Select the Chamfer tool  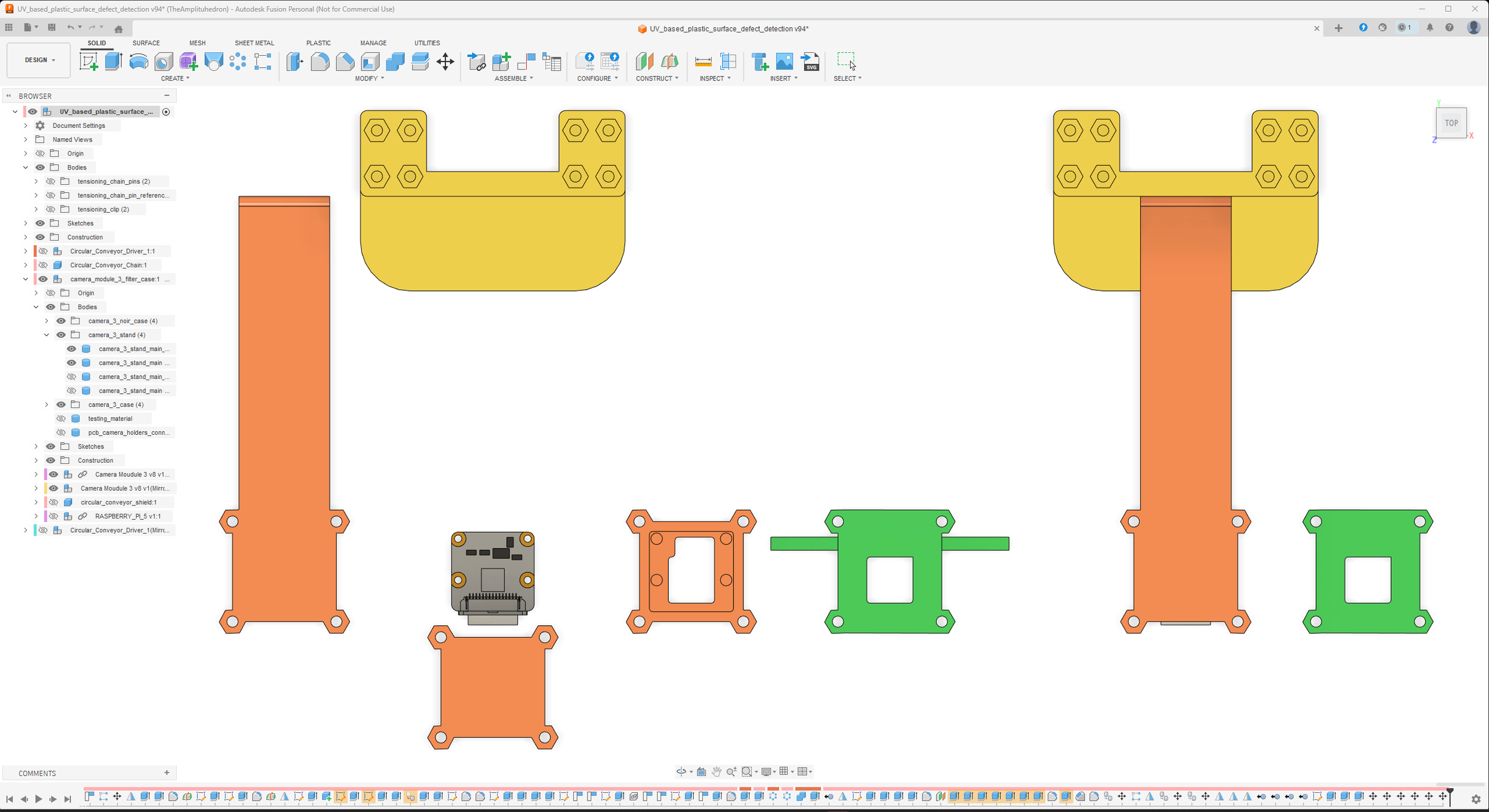coord(345,61)
